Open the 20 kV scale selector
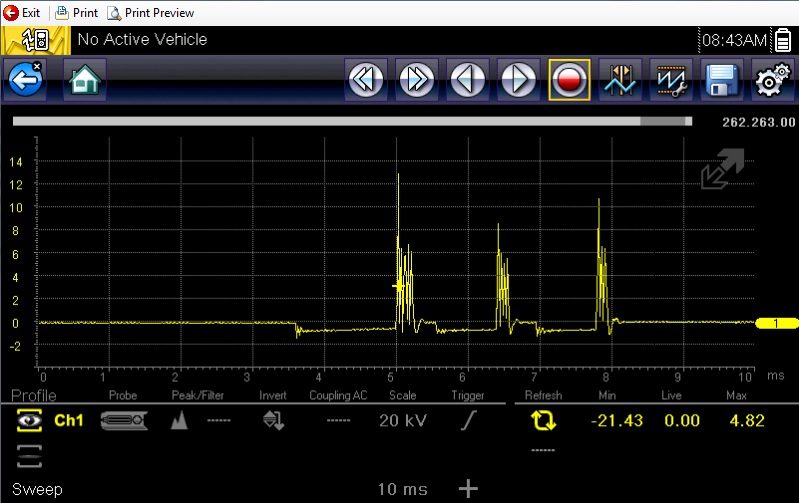 coord(403,420)
